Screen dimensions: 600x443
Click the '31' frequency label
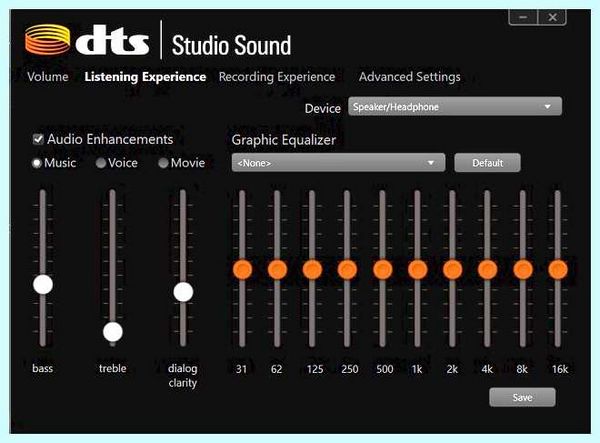pyautogui.click(x=241, y=369)
